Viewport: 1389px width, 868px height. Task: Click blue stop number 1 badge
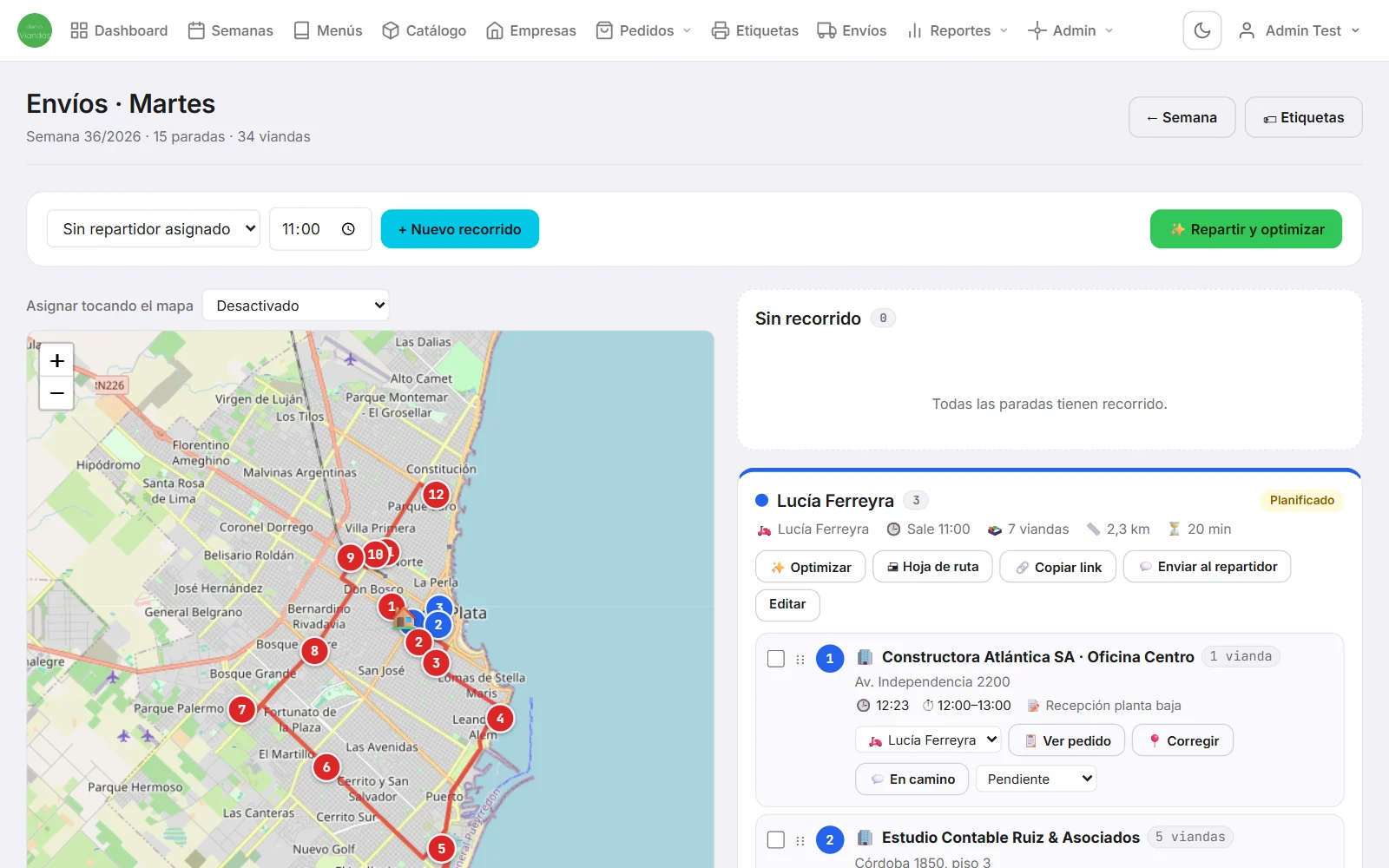pyautogui.click(x=830, y=658)
